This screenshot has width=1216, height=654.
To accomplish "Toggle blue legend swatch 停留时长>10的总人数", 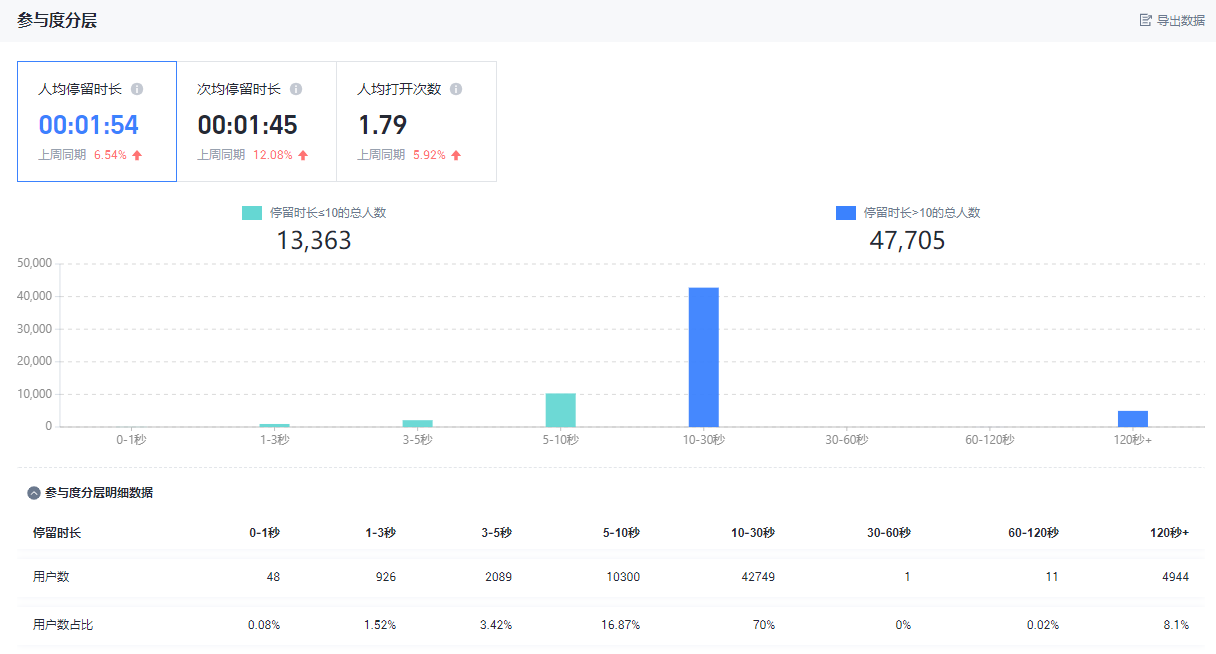I will 845,213.
